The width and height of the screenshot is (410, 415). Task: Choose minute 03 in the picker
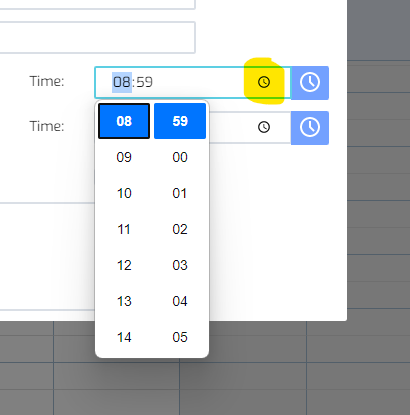tap(180, 265)
